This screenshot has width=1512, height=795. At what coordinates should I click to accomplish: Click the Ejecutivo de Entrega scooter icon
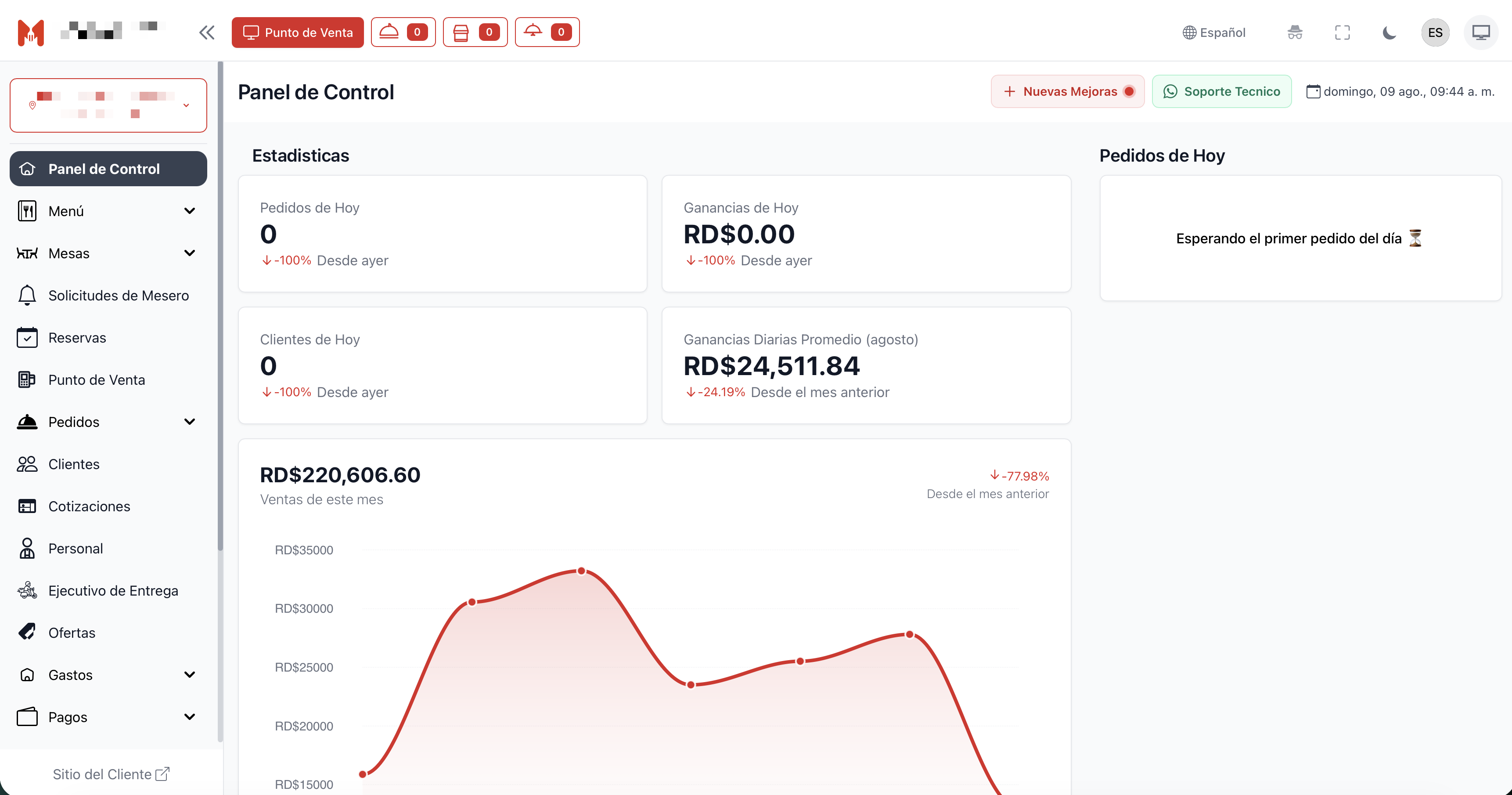(x=27, y=591)
